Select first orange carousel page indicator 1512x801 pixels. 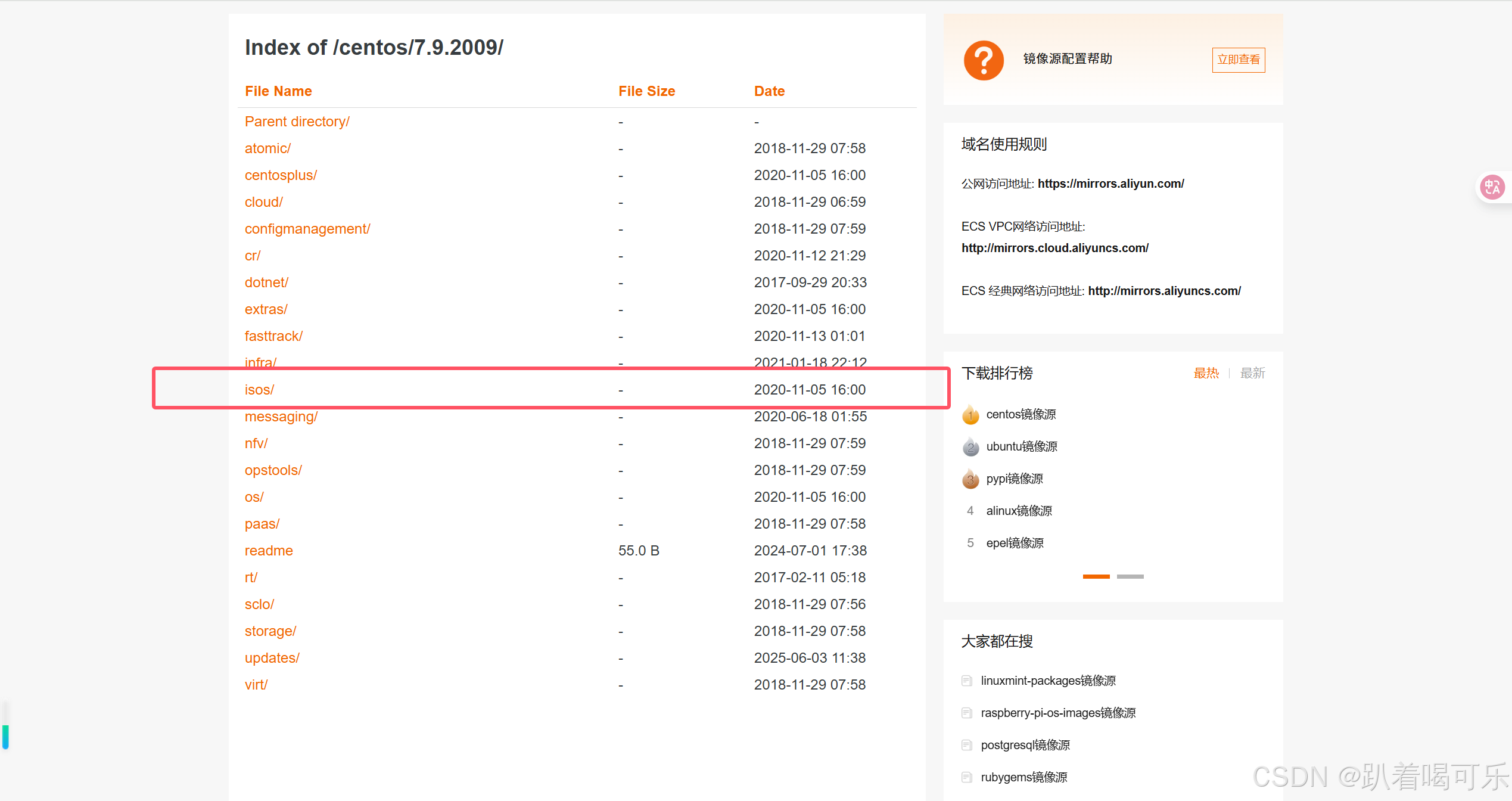click(x=1096, y=576)
